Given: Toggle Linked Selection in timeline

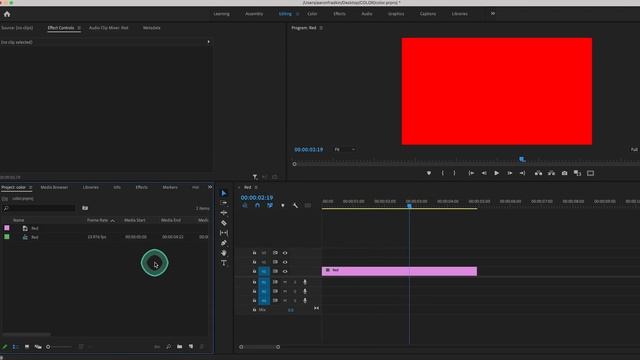Looking at the screenshot, I should (x=270, y=205).
